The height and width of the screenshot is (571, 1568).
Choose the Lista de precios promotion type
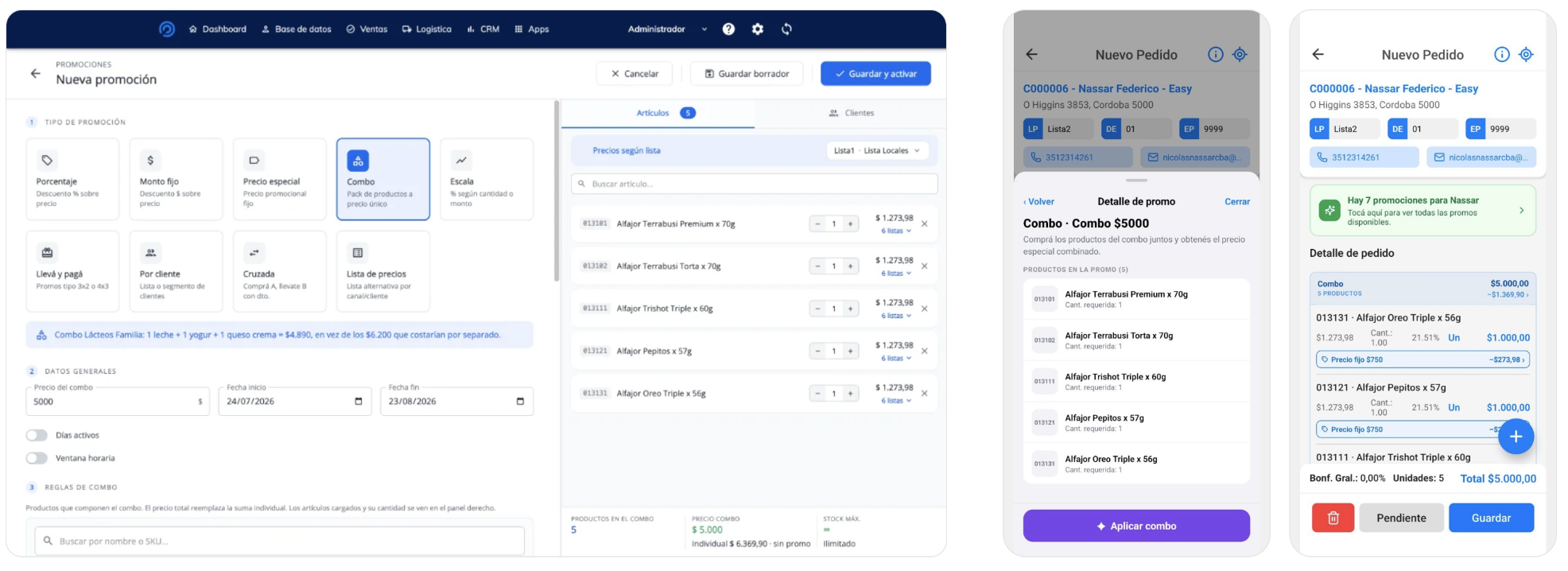(382, 271)
